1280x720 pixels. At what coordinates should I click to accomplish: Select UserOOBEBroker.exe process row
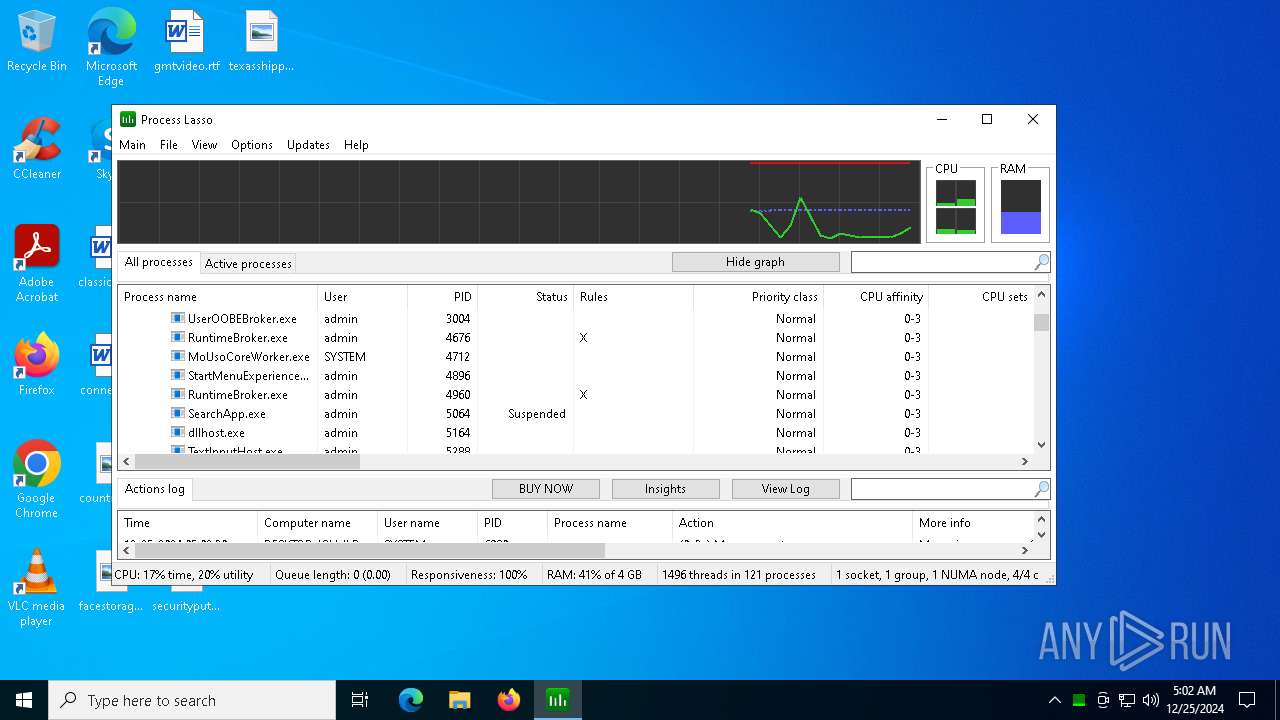click(576, 319)
